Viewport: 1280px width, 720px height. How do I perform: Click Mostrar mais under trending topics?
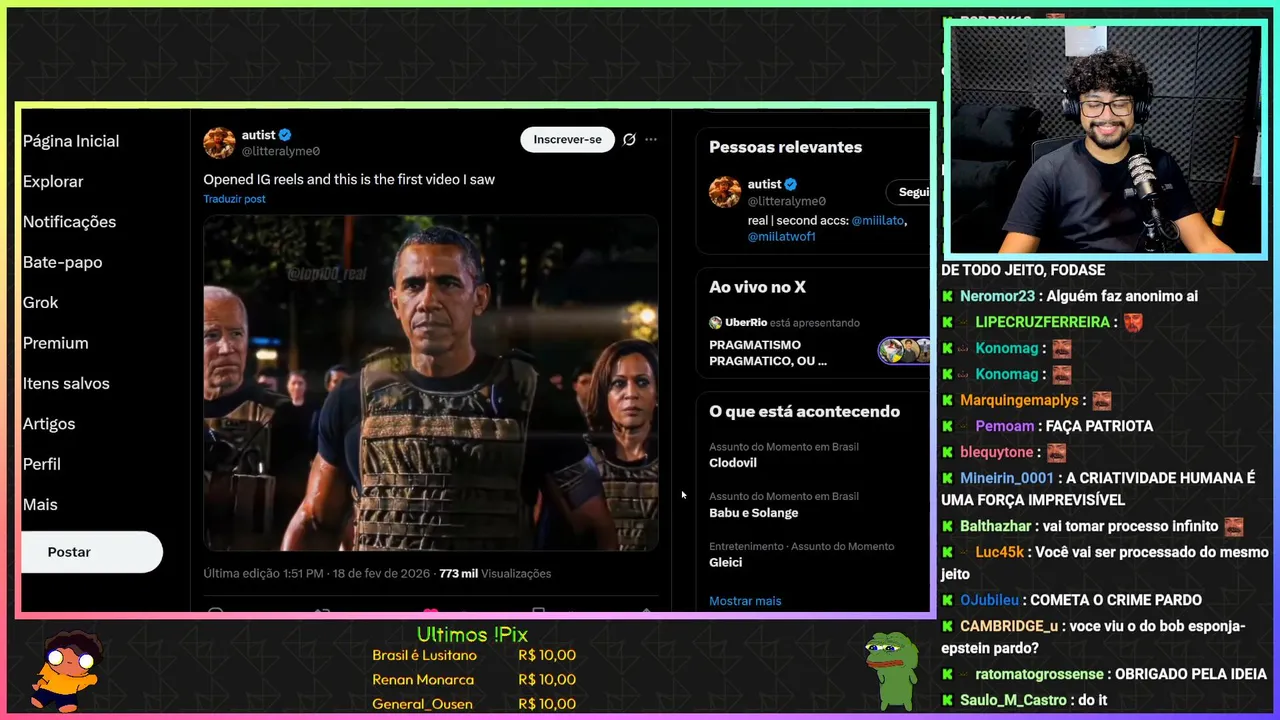pyautogui.click(x=745, y=601)
